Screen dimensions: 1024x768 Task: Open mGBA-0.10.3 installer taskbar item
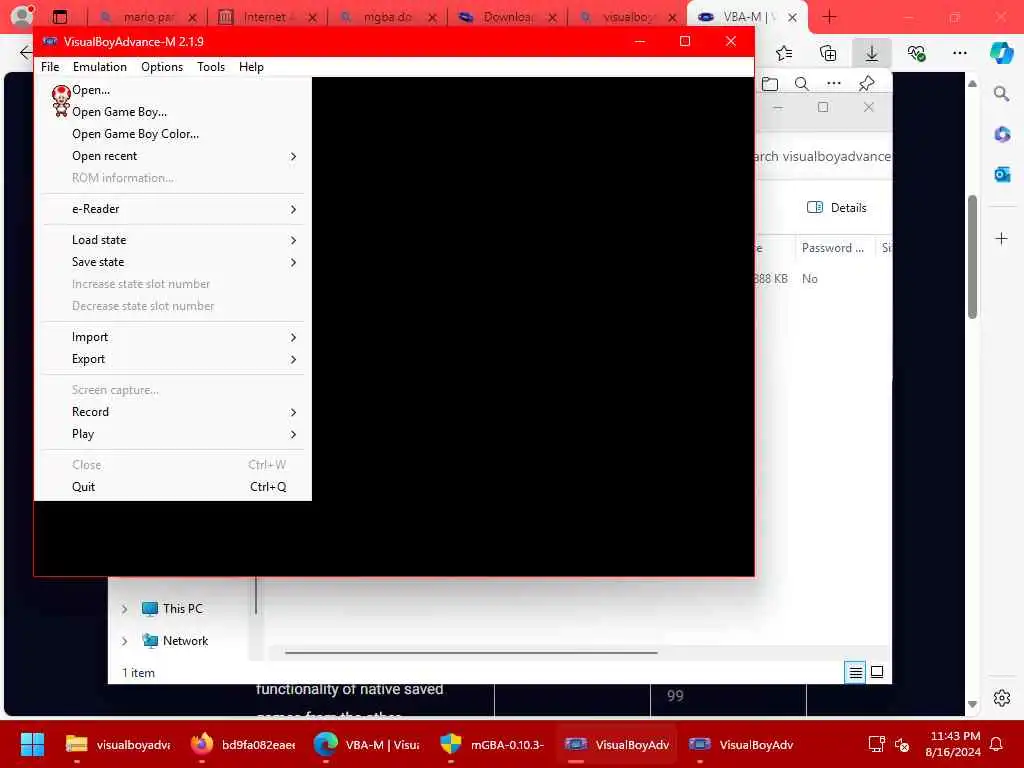click(x=490, y=744)
